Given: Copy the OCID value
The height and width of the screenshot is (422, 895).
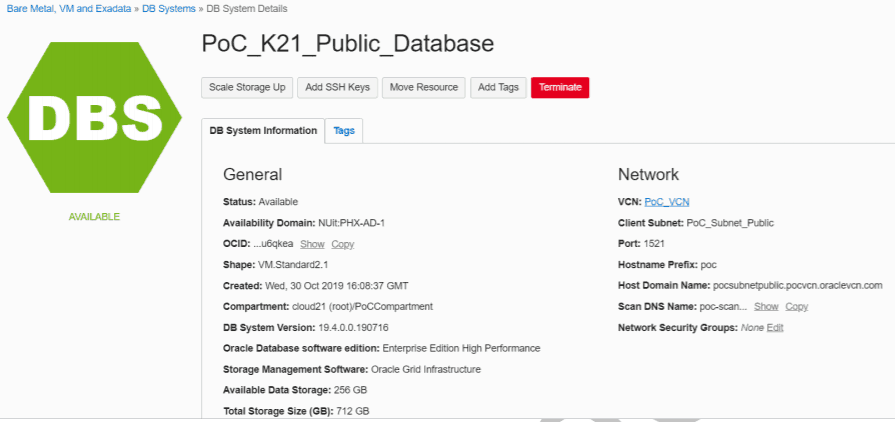Looking at the screenshot, I should point(342,244).
